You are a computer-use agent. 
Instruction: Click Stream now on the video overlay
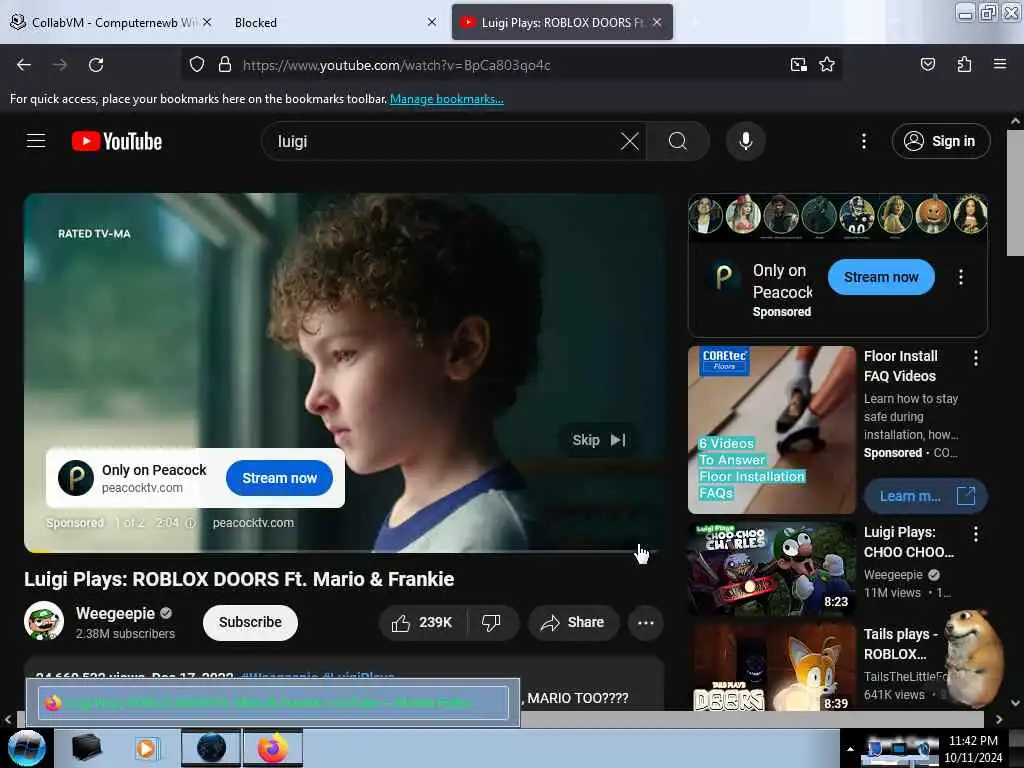tap(280, 478)
